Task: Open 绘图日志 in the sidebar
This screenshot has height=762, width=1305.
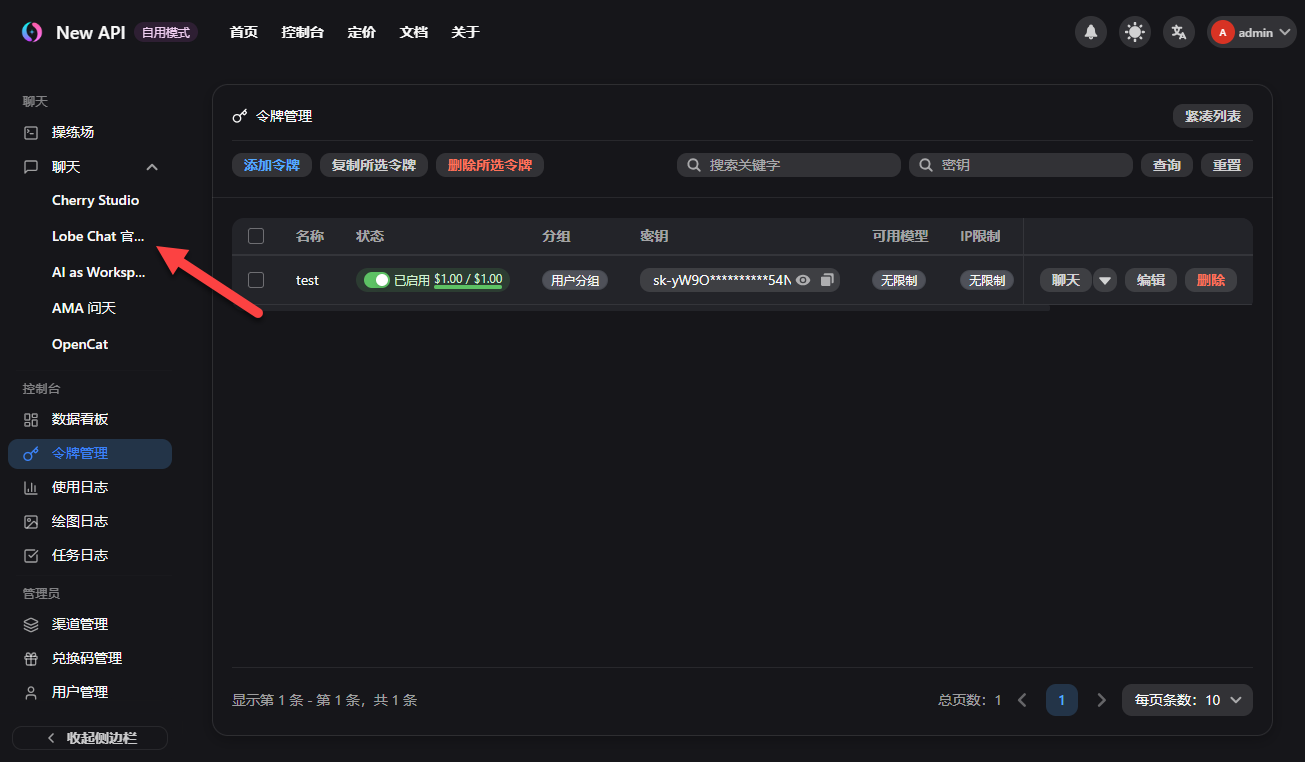Action: click(x=79, y=520)
